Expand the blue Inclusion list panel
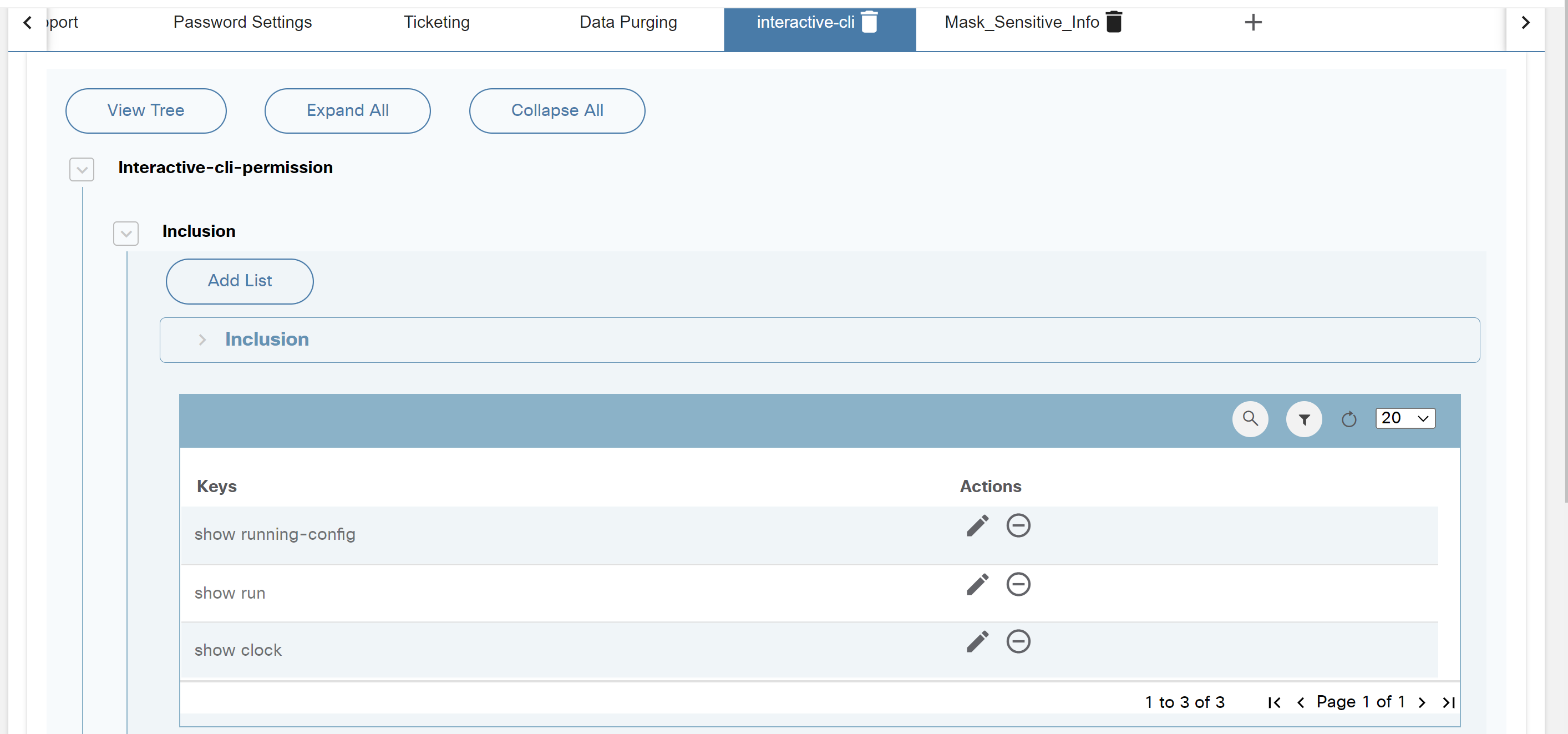Screen dimensions: 1568x734 202,340
